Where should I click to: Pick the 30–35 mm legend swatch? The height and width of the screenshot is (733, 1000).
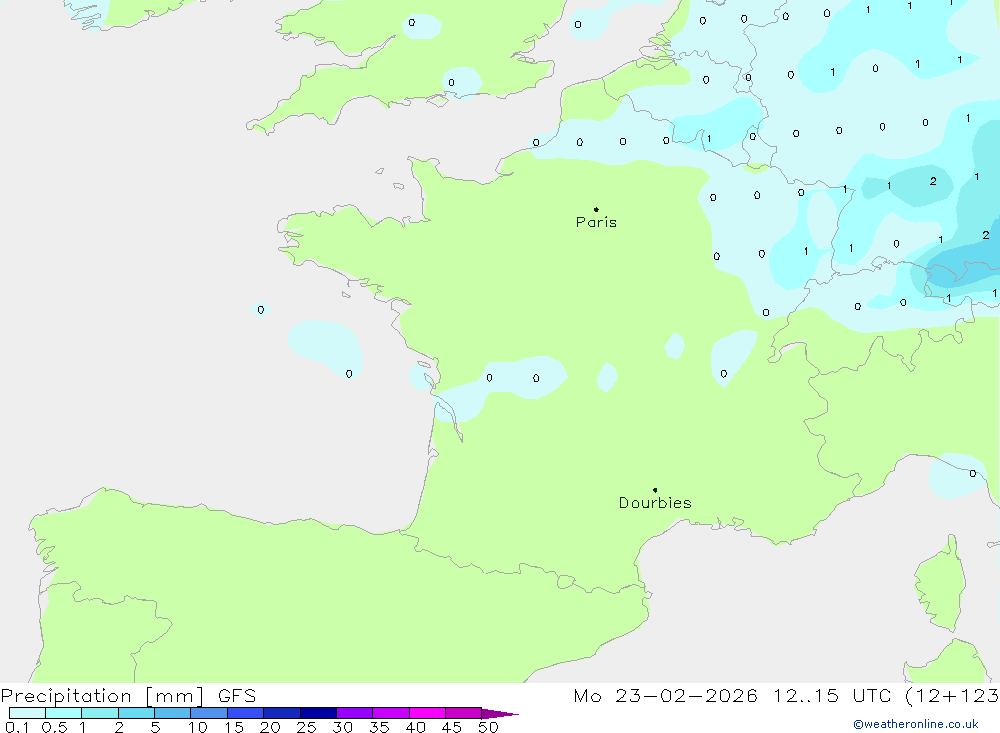click(x=355, y=713)
